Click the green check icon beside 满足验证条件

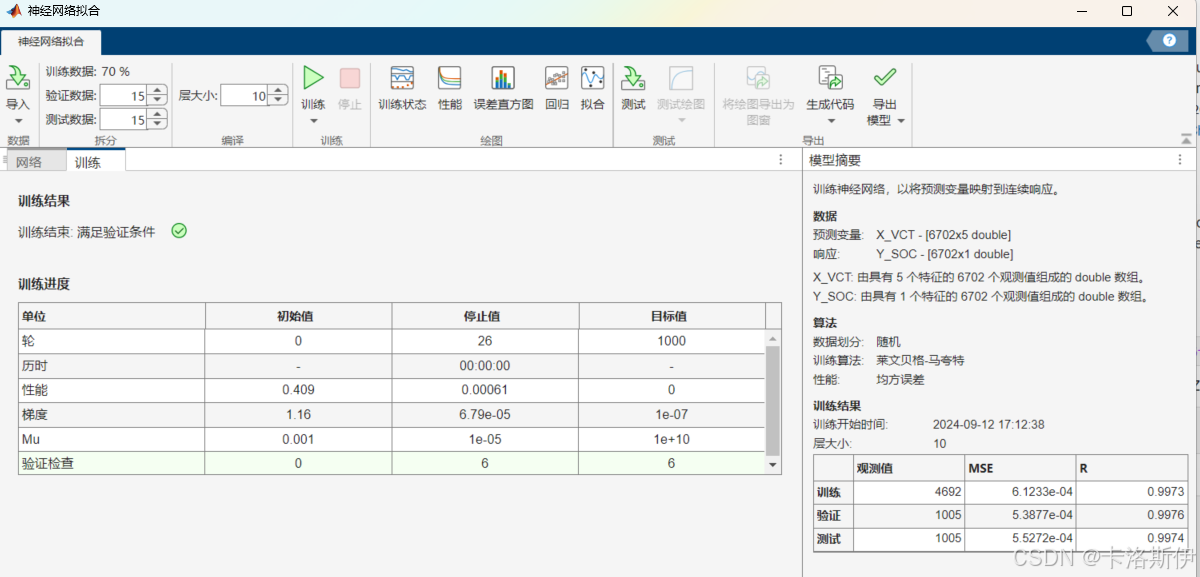pos(179,231)
